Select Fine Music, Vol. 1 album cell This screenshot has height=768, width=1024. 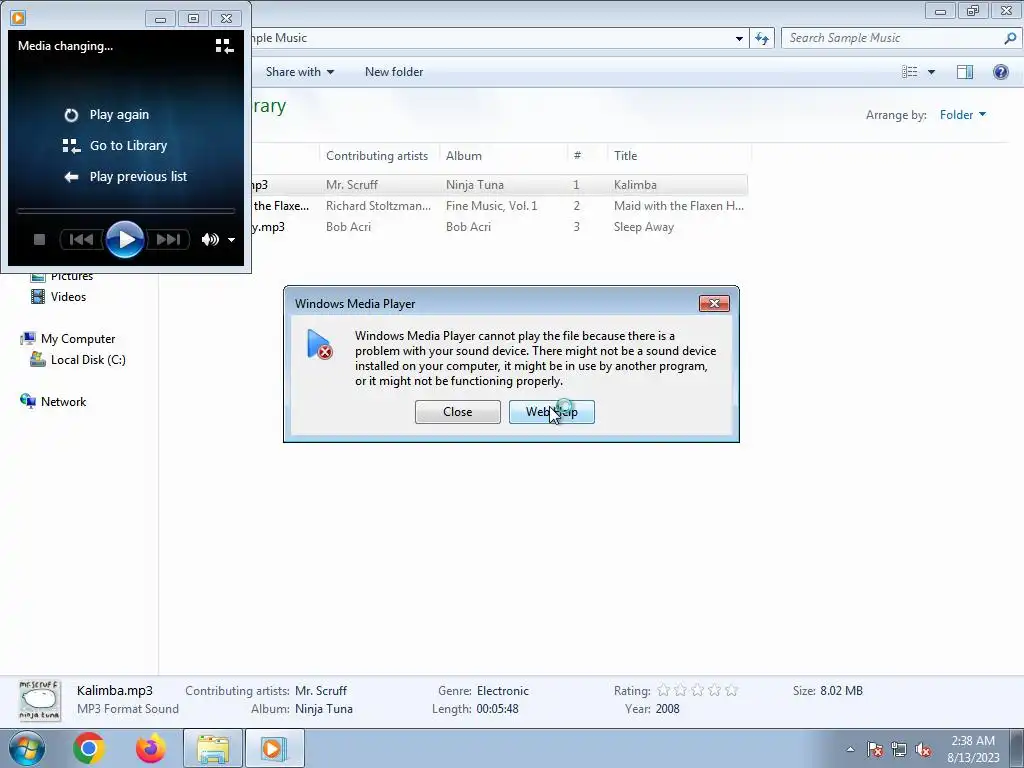point(492,206)
